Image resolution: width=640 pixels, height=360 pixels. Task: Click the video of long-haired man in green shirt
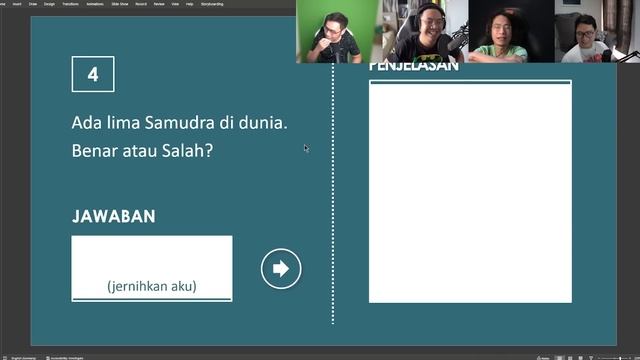(511, 31)
